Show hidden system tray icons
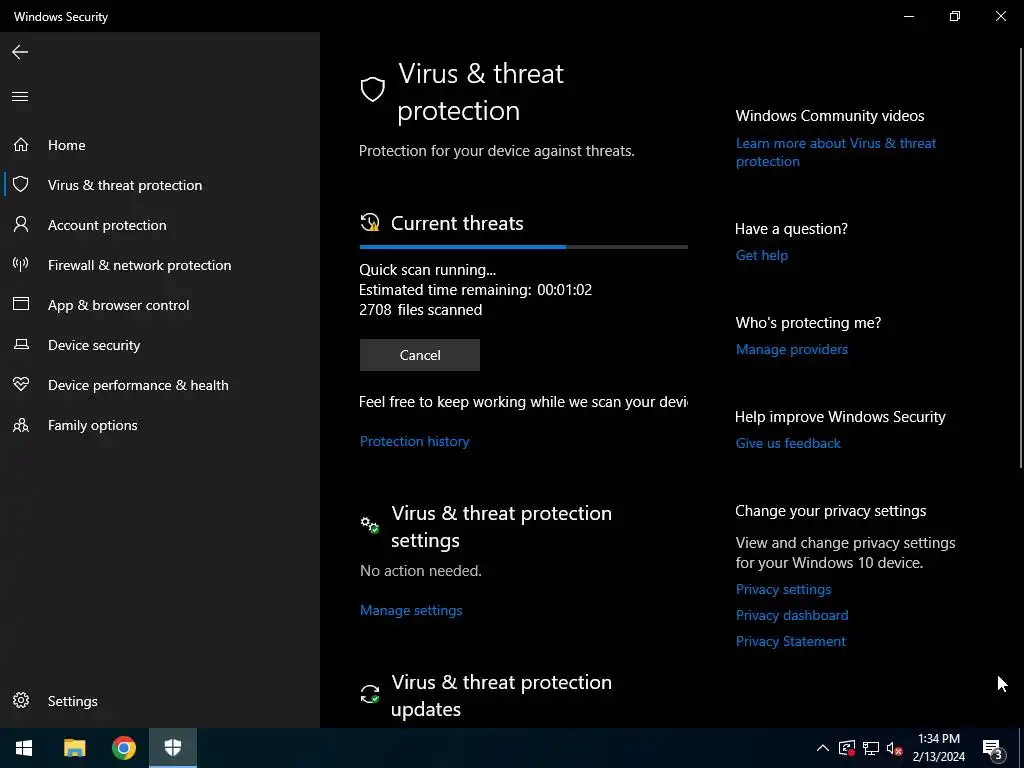This screenshot has width=1024, height=768. (x=823, y=748)
